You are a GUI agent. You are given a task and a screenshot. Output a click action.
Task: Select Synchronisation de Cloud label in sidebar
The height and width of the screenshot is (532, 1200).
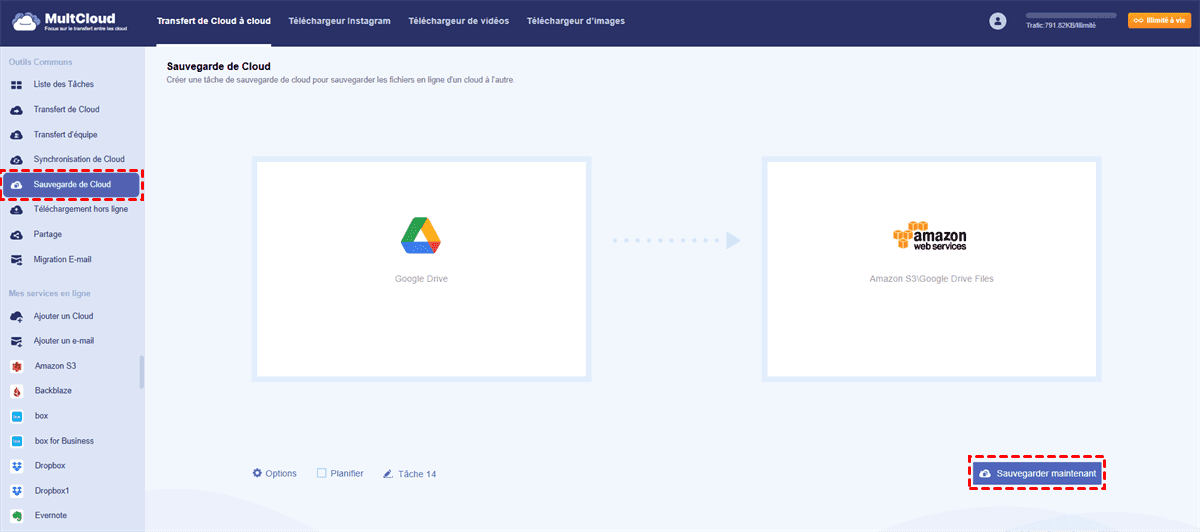click(x=79, y=160)
